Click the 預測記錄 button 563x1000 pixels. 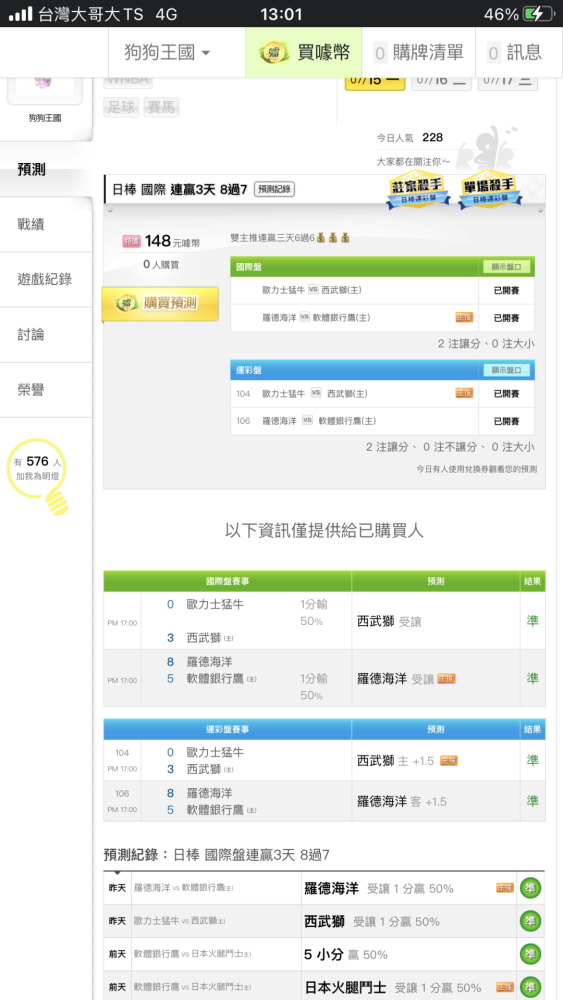pyautogui.click(x=274, y=189)
